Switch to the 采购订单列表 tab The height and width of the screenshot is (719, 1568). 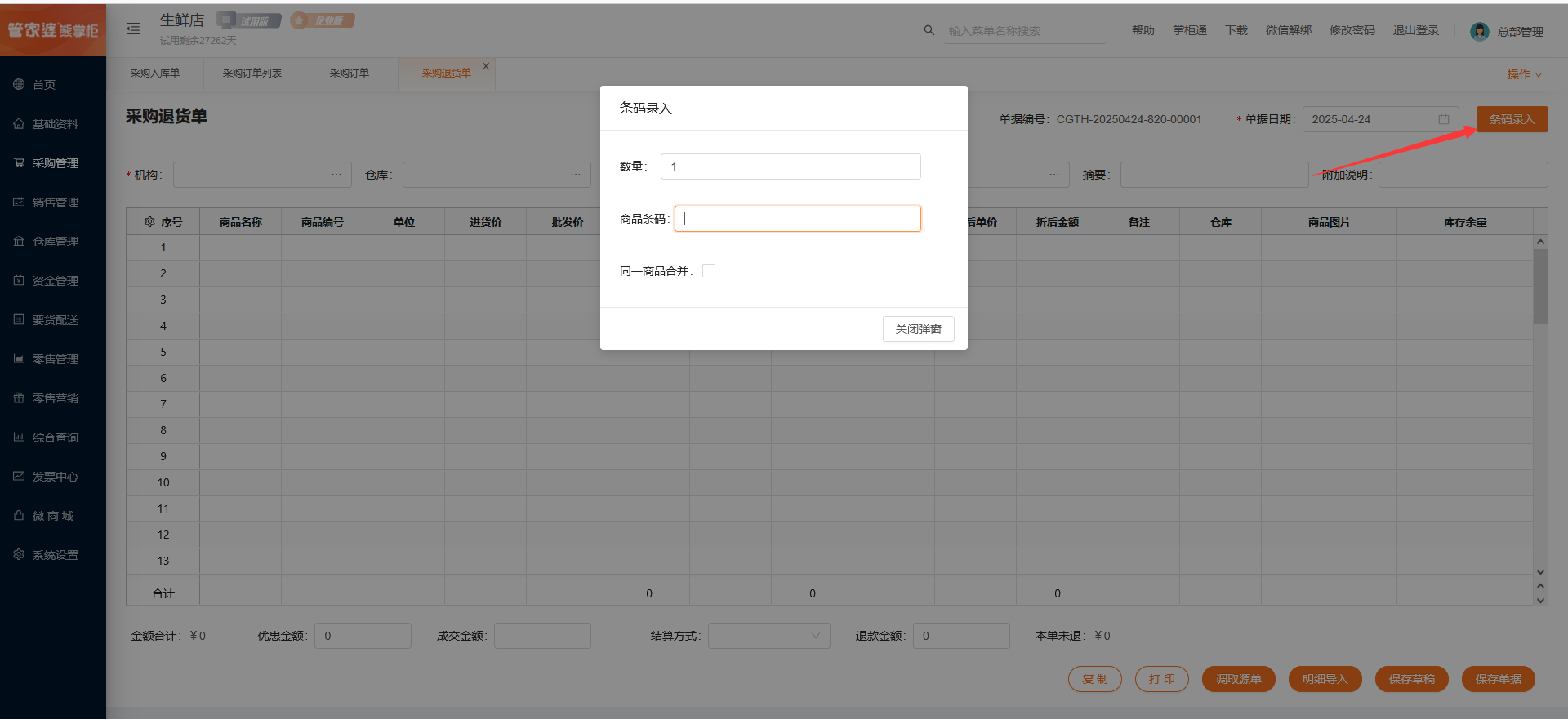coord(252,73)
